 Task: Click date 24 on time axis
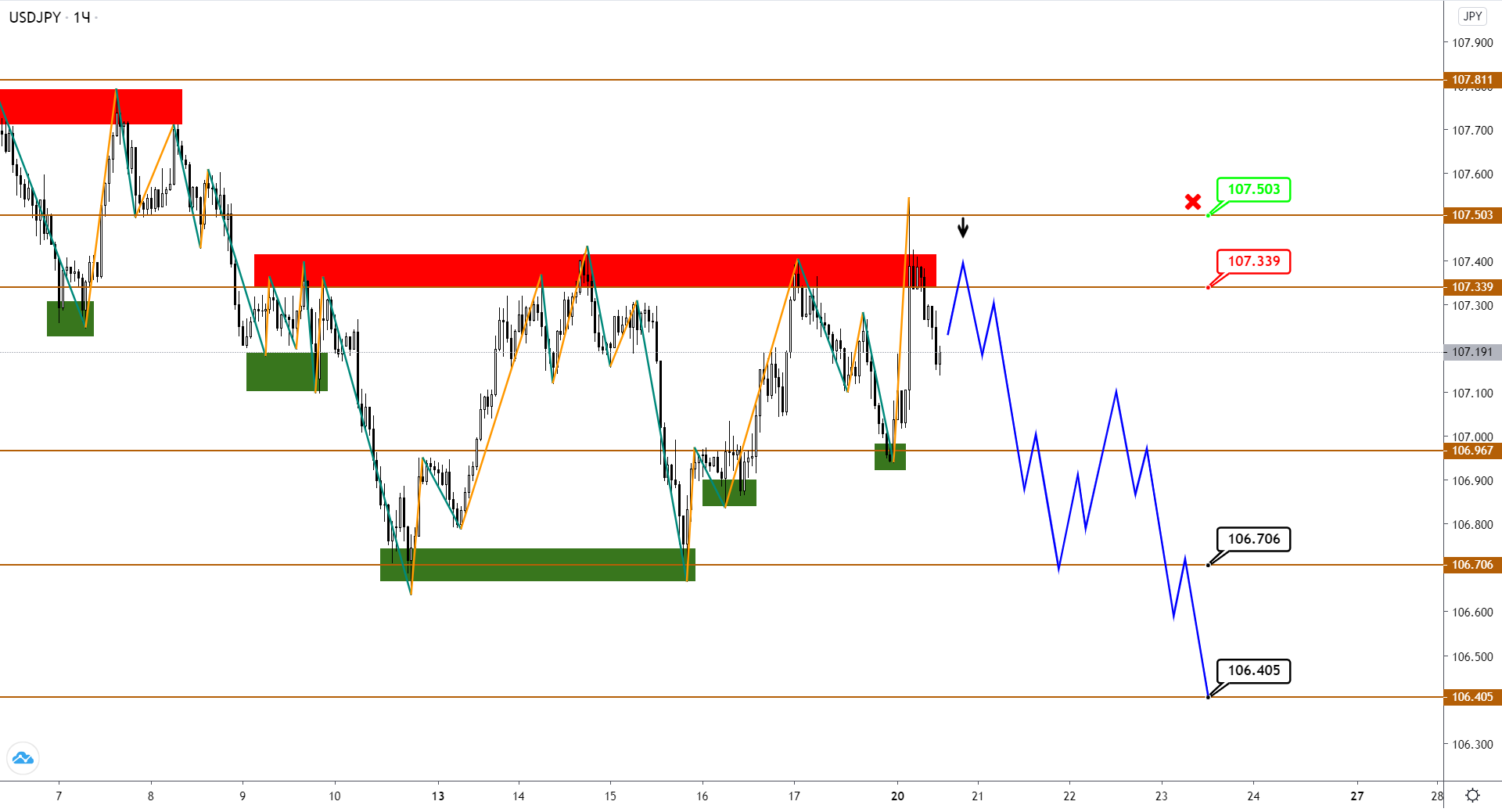click(x=1253, y=796)
